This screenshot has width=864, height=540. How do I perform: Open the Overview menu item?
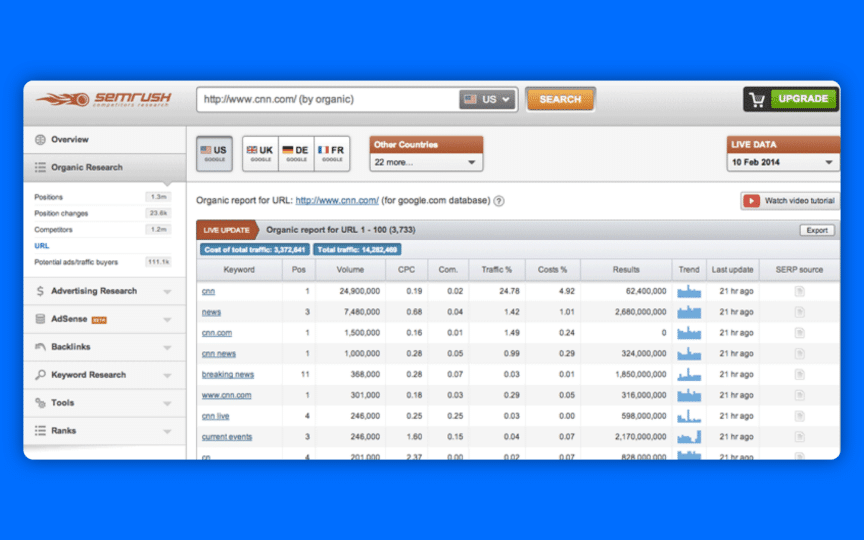105,139
